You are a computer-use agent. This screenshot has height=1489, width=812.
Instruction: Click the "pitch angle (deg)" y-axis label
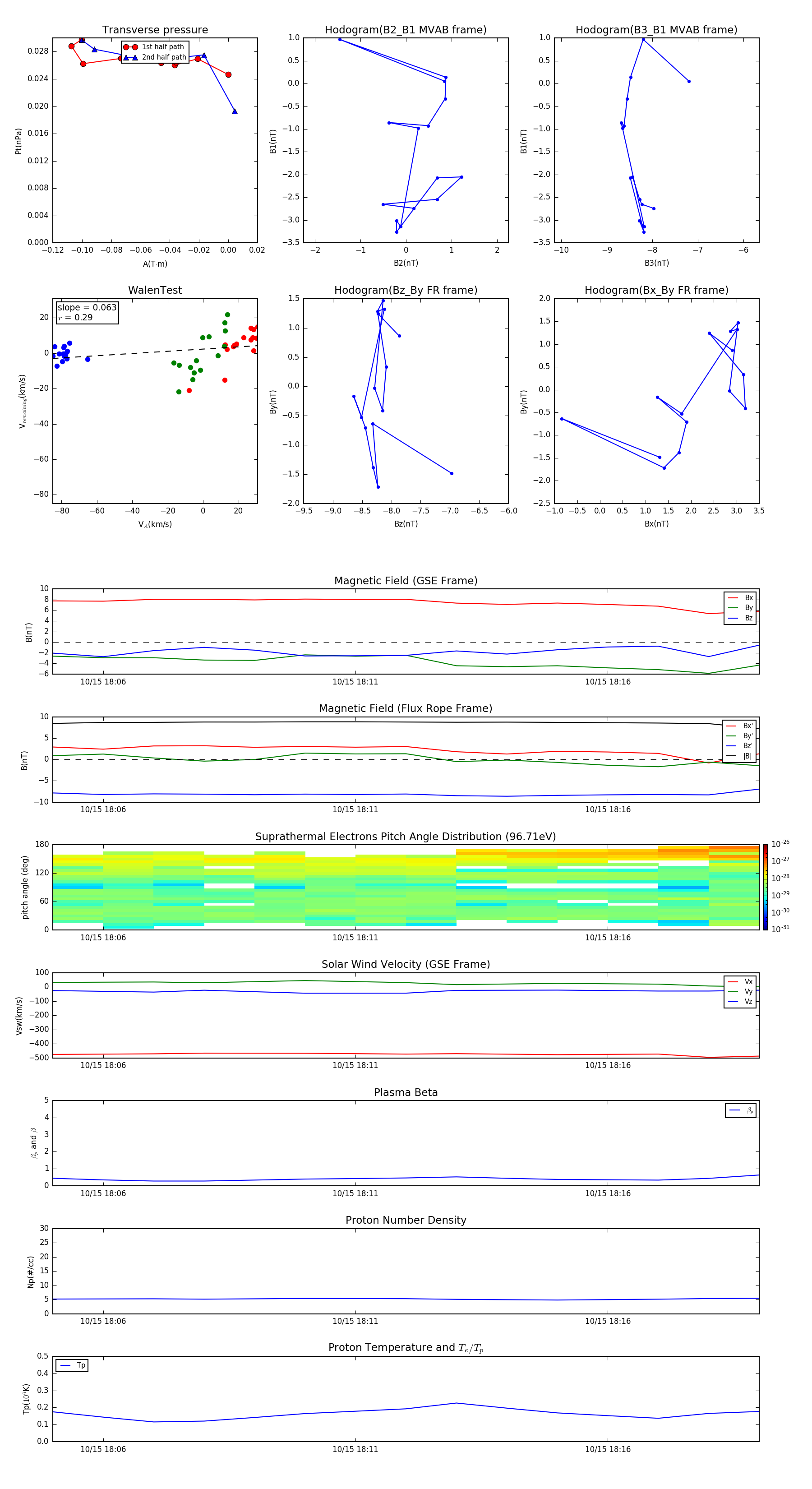point(25,887)
